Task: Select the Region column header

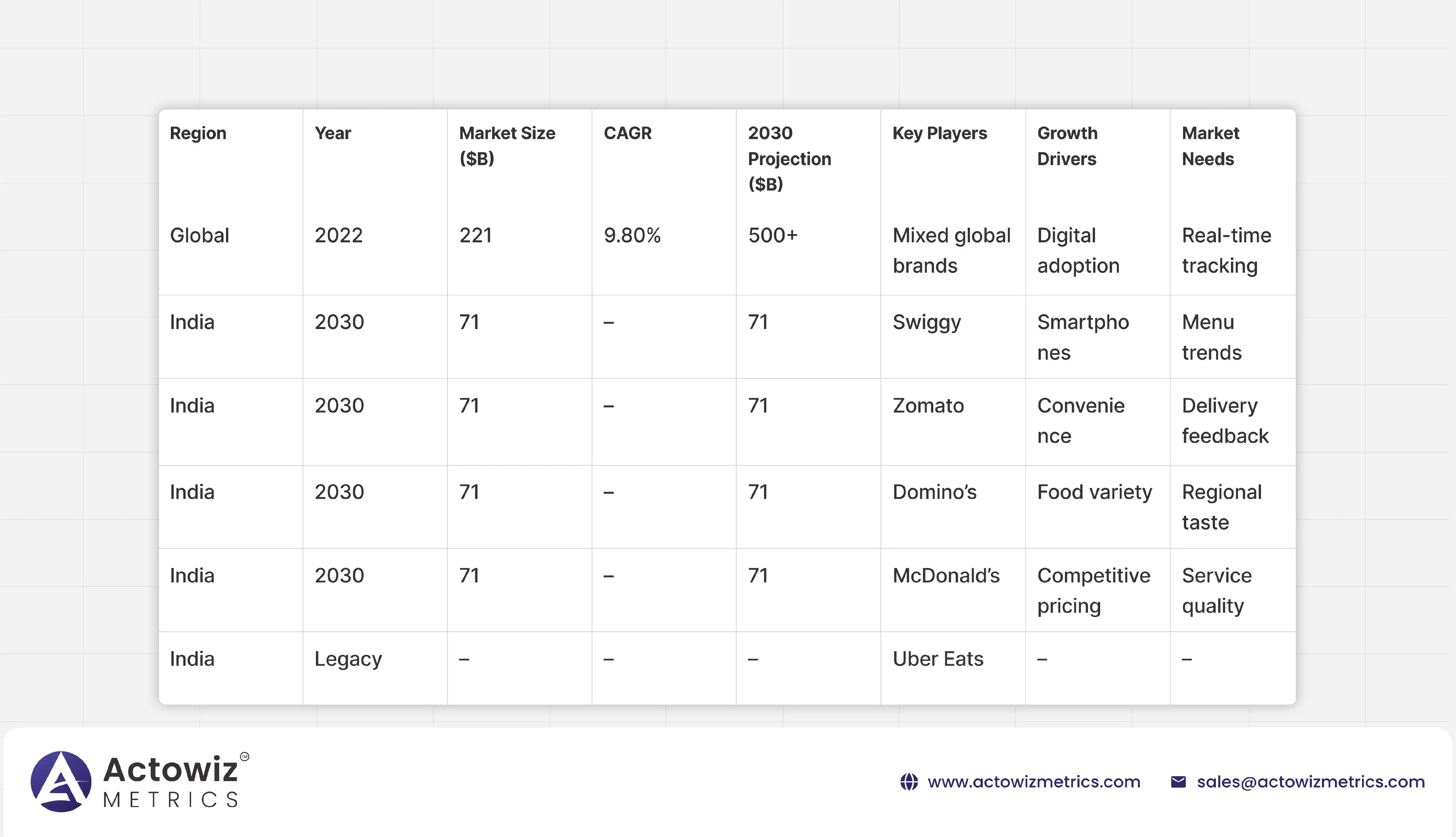Action: 198,133
